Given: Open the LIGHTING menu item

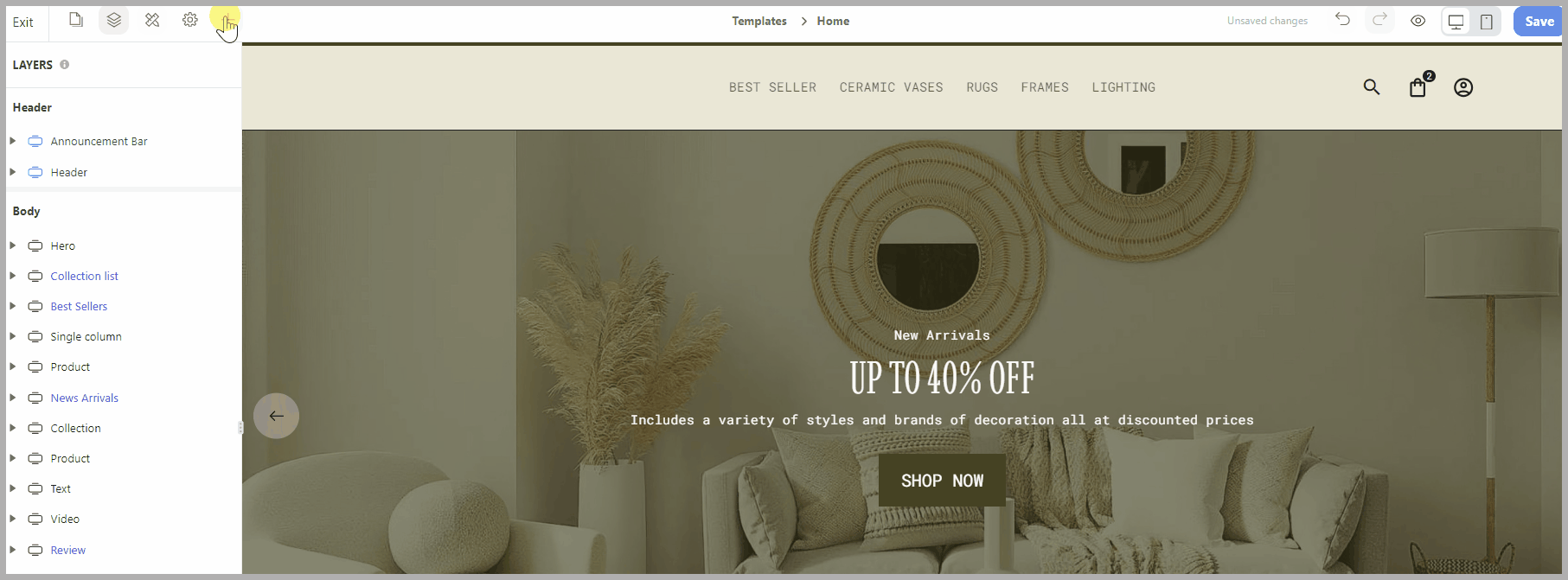Looking at the screenshot, I should point(1123,87).
